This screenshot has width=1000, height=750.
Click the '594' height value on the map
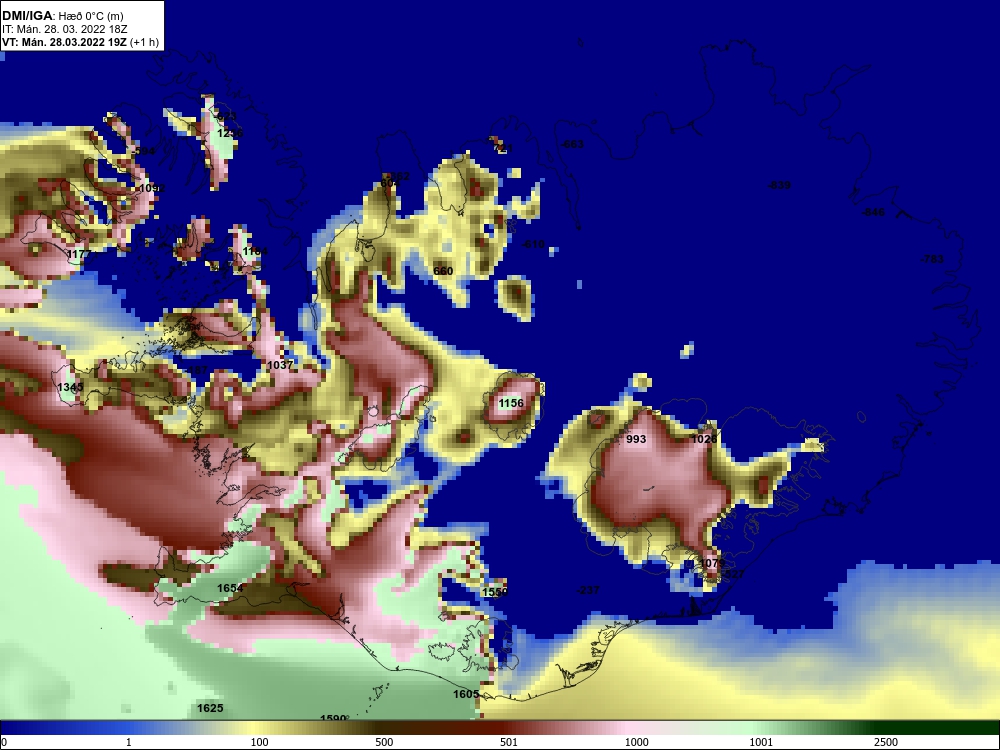145,151
